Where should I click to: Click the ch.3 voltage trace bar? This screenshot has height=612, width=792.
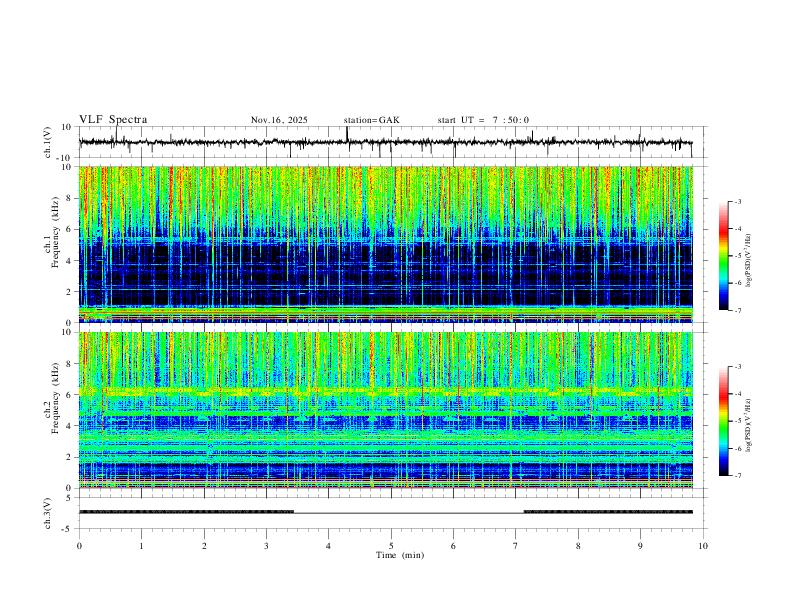[x=385, y=512]
